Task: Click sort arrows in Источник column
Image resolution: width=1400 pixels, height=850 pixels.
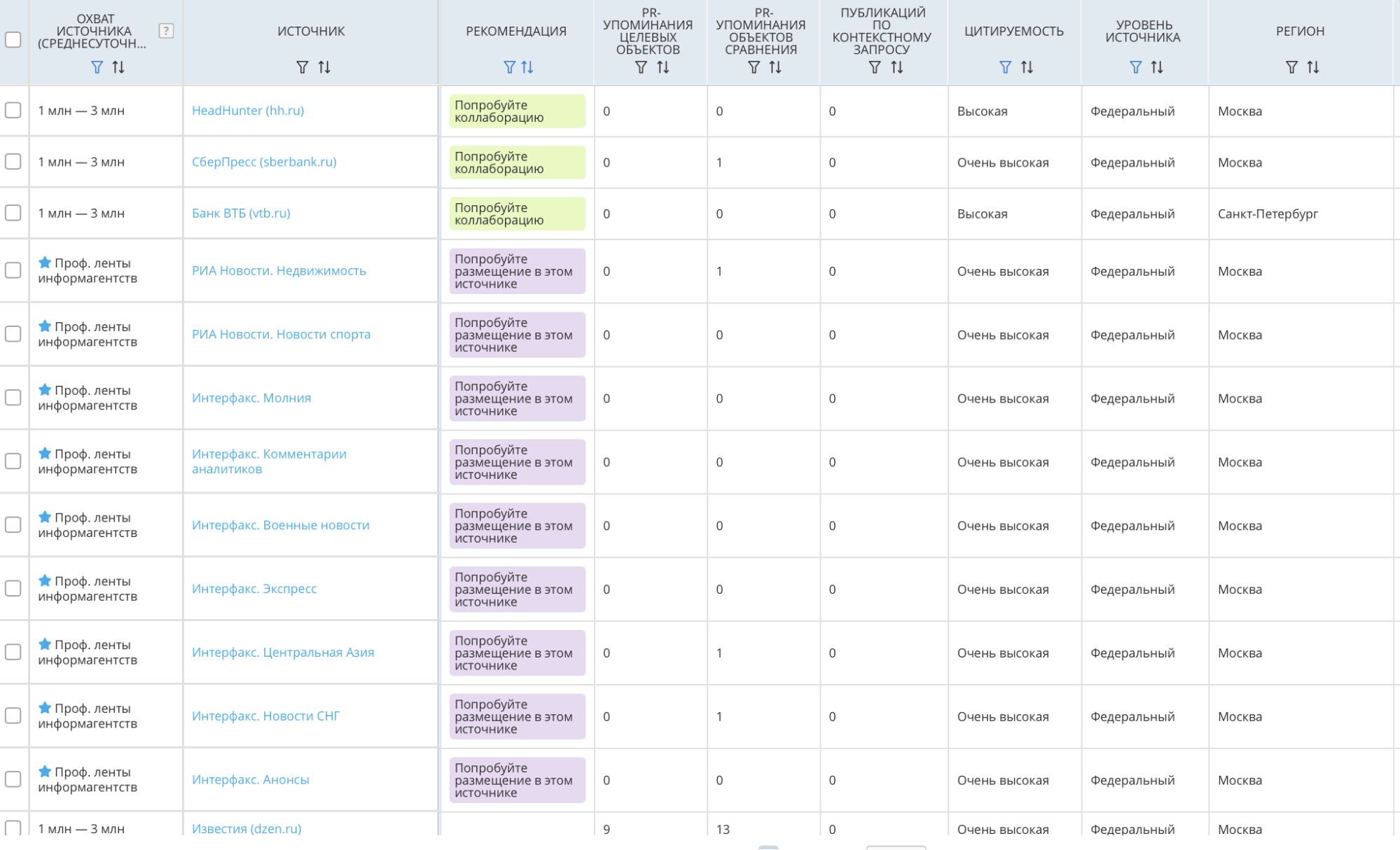Action: 324,67
